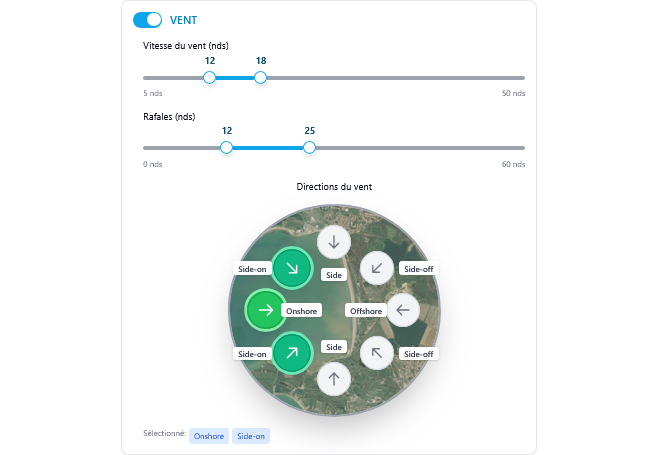The image size is (670, 455).
Task: Click the gusts maximum handle at 25
Action: tap(309, 147)
